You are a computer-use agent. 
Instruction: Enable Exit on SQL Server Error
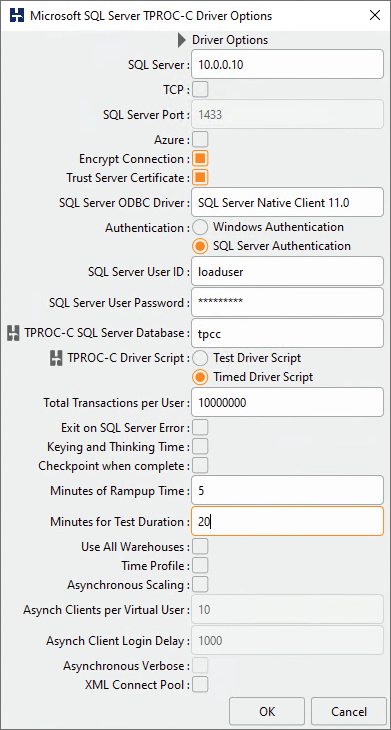pos(200,427)
